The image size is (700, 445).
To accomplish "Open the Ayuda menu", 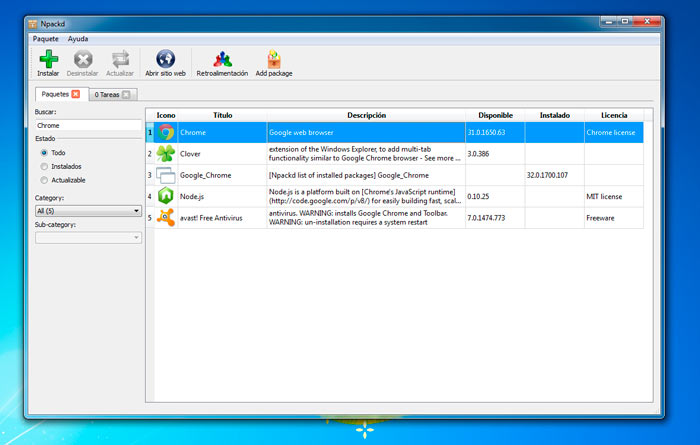I will 78,39.
